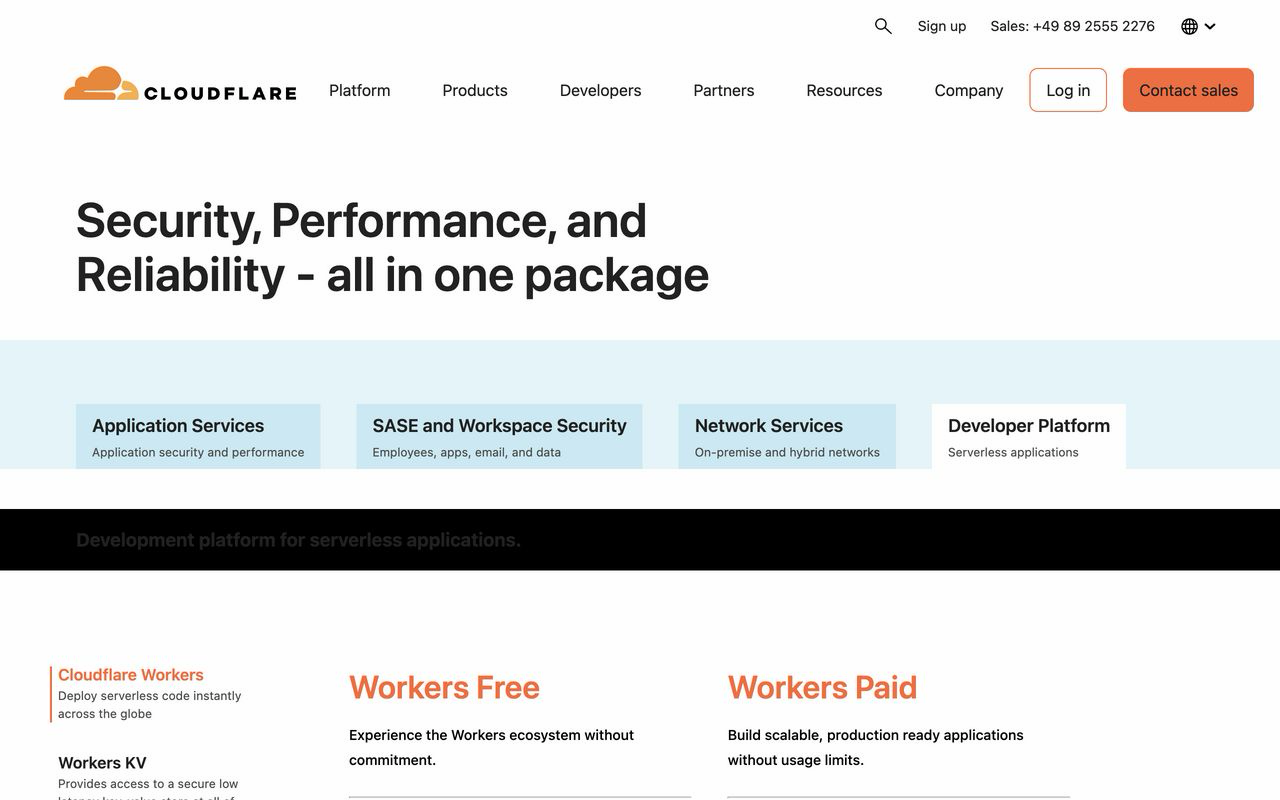Click the 'Security, Performance, and Reliability' headline
Viewport: 1280px width, 800px height.
[x=392, y=247]
